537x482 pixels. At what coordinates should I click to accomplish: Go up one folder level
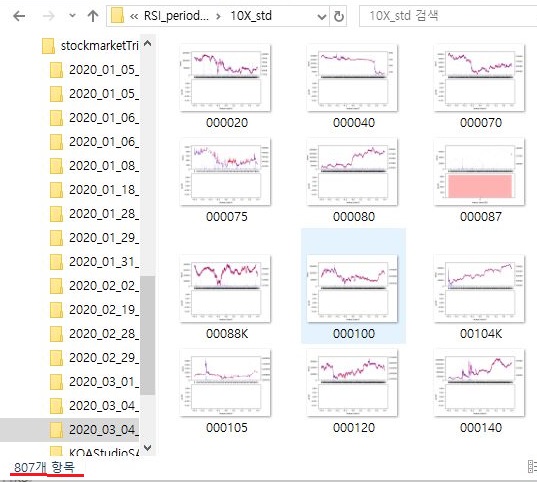pos(93,16)
